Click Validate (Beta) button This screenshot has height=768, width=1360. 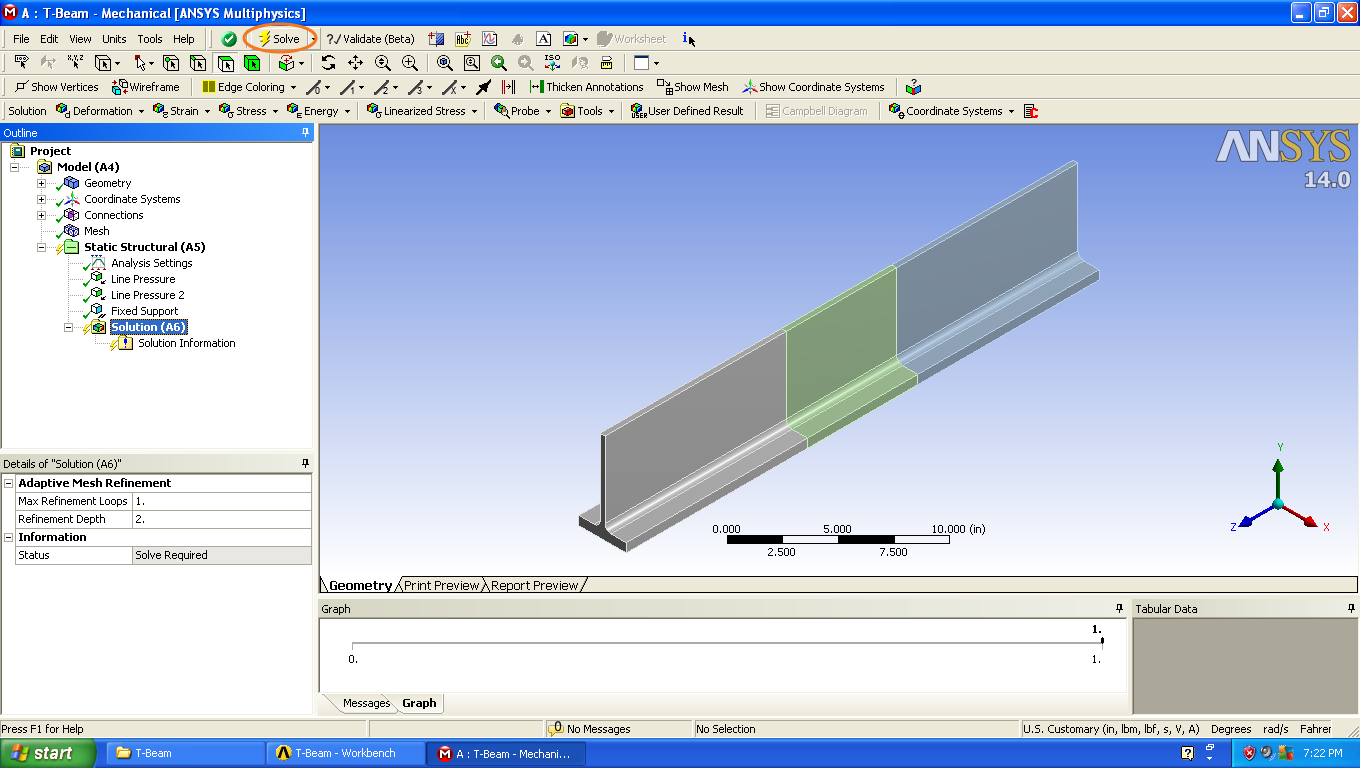click(370, 39)
